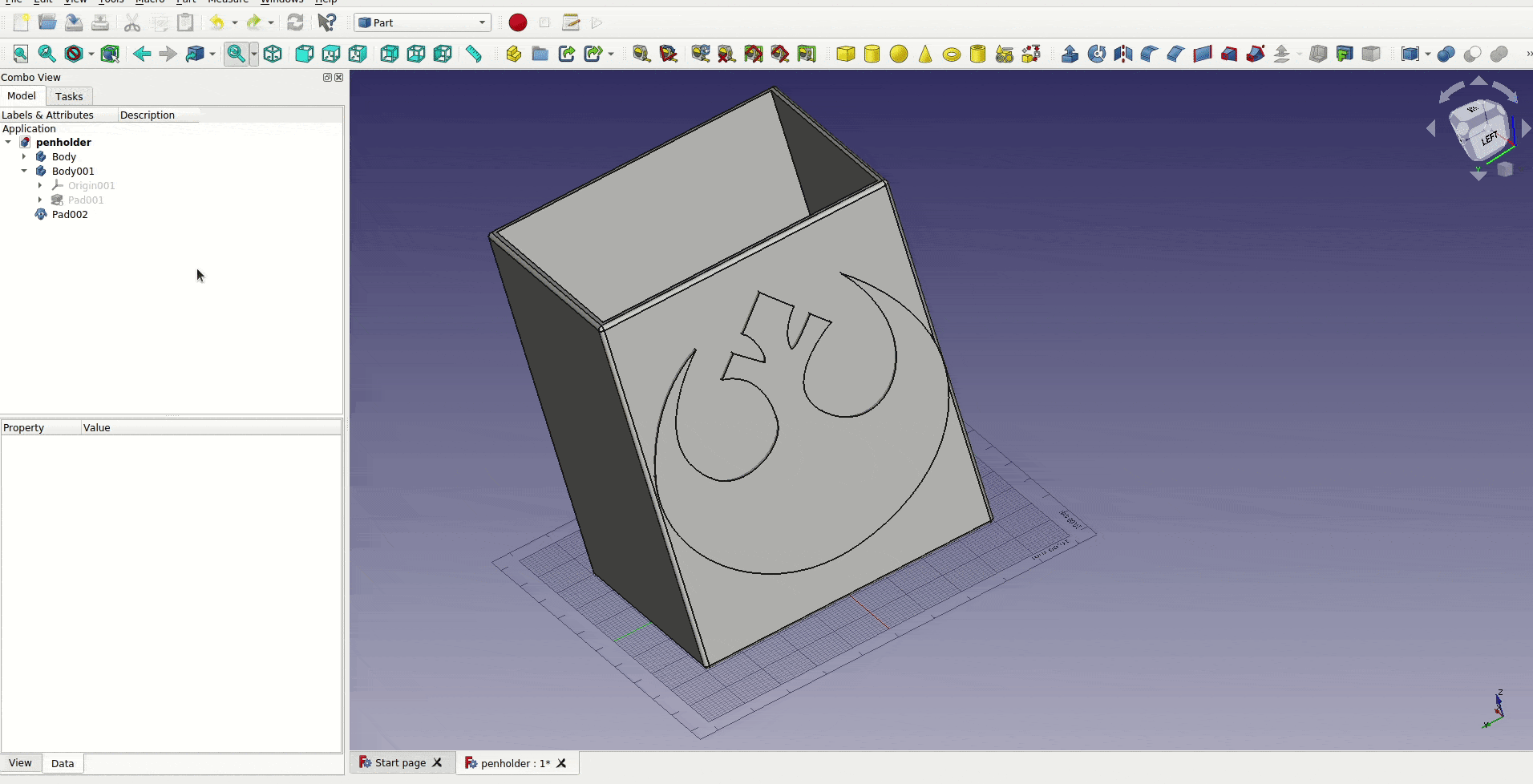The height and width of the screenshot is (784, 1533).
Task: Start recording a macro
Action: click(x=518, y=22)
